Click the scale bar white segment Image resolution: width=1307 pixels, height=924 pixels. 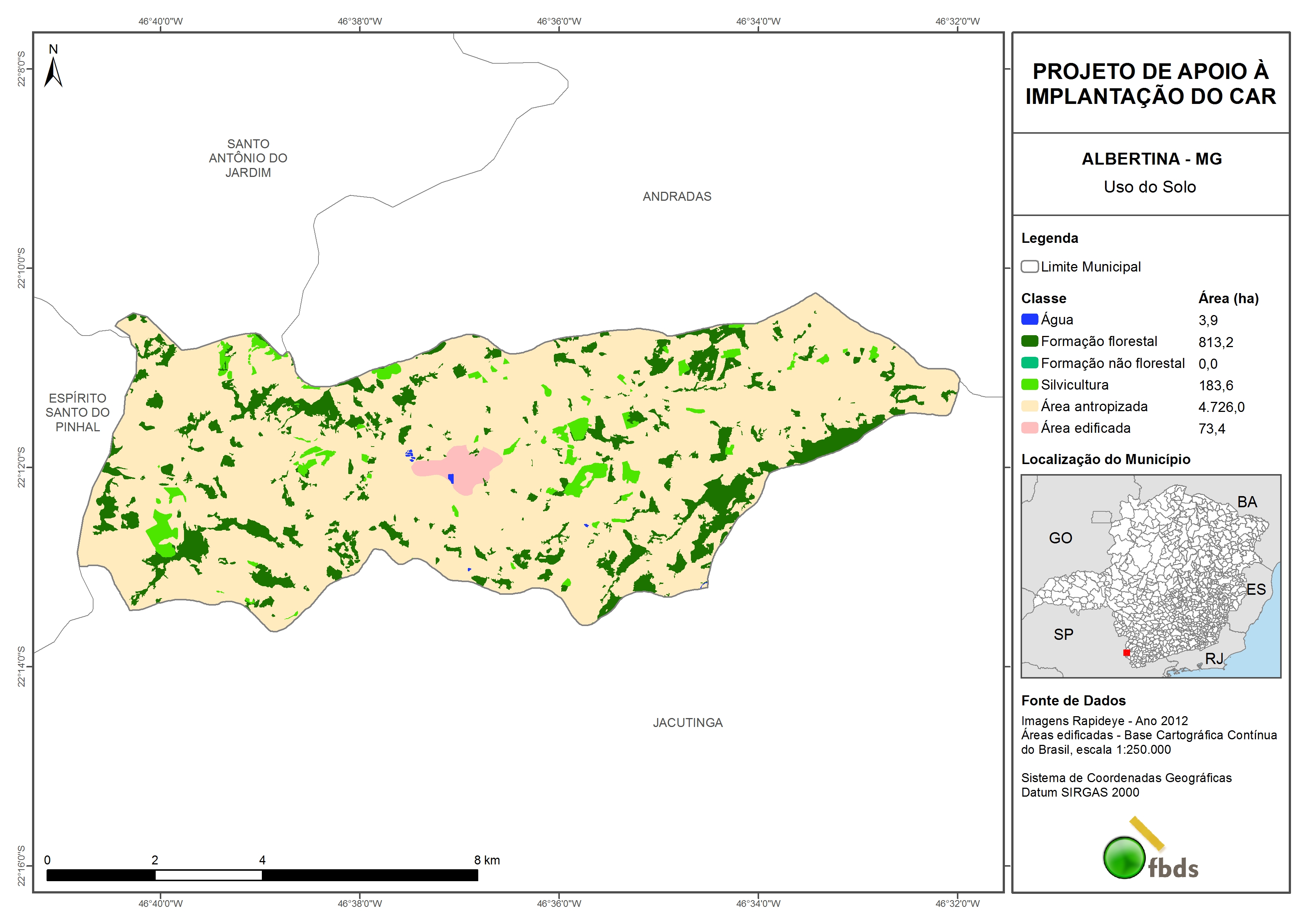point(208,875)
